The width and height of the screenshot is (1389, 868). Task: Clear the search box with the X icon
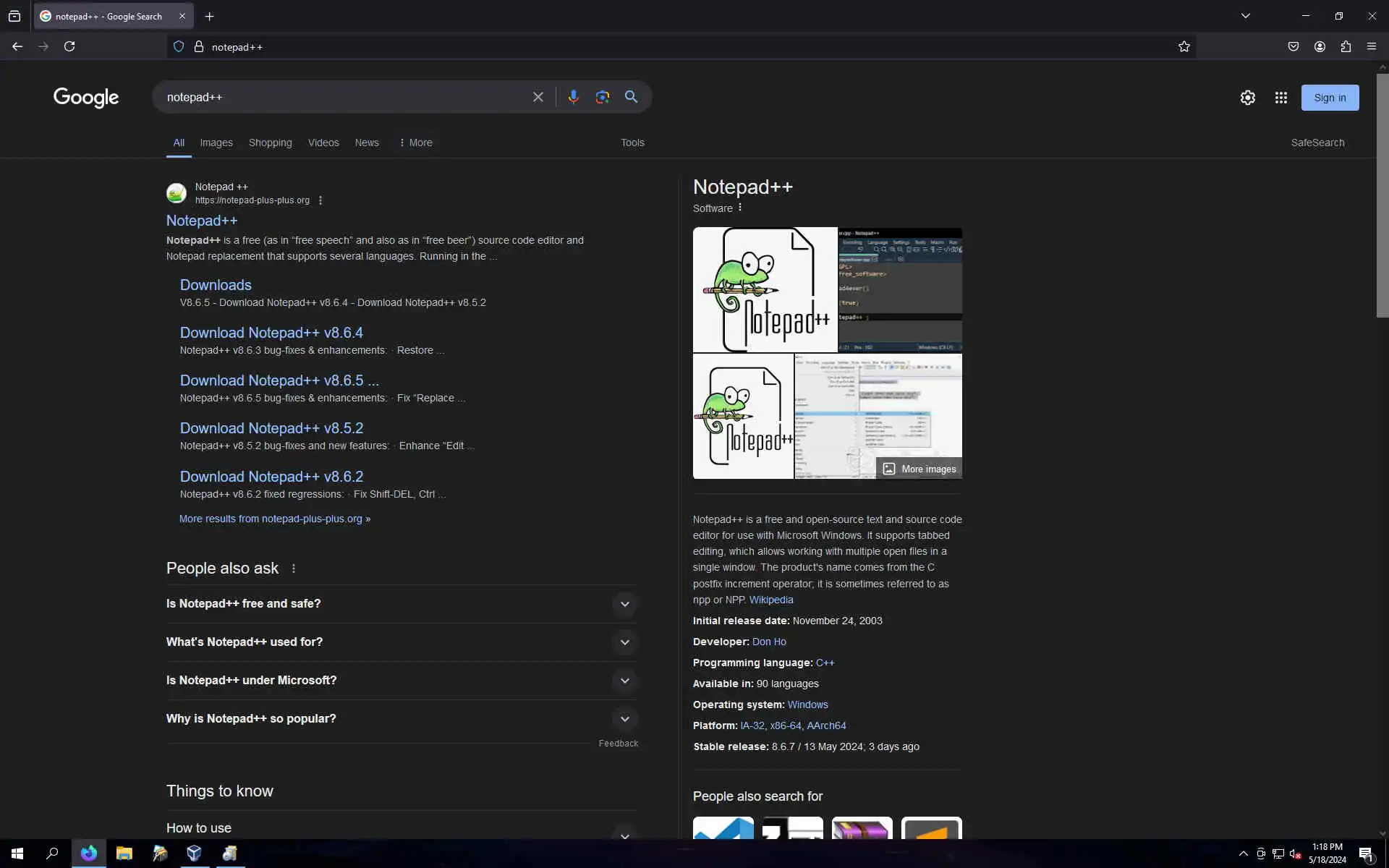point(538,97)
